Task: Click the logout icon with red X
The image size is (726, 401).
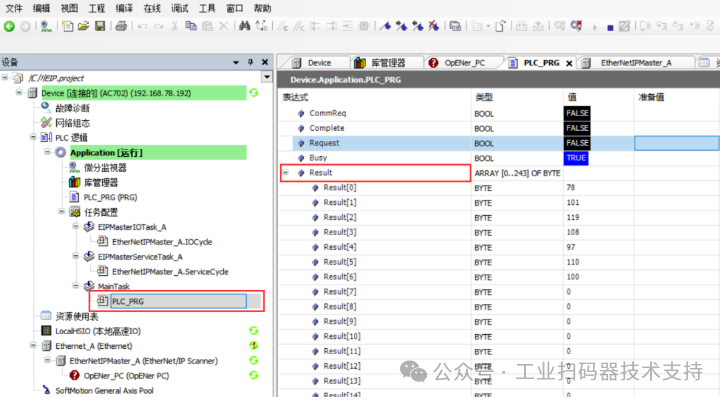Action: point(576,25)
